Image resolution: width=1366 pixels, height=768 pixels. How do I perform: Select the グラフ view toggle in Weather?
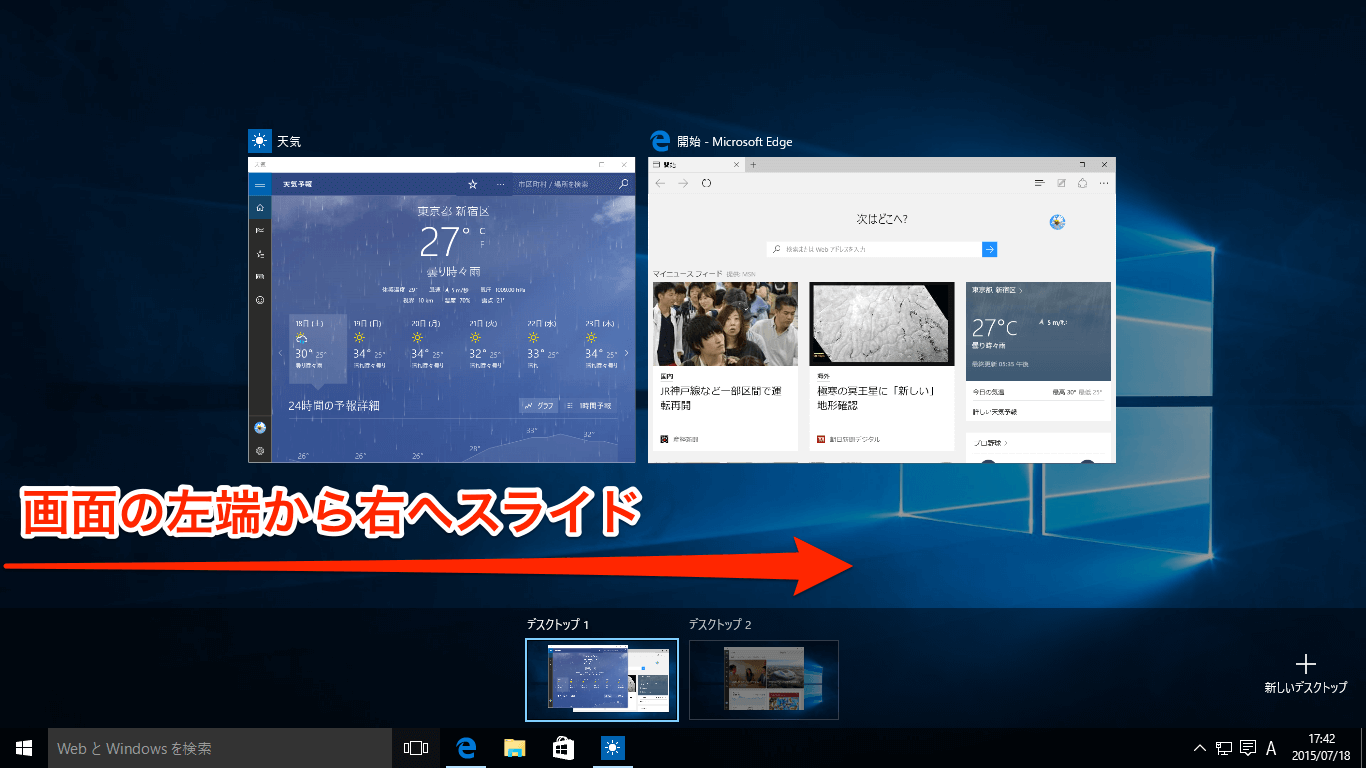coord(539,405)
